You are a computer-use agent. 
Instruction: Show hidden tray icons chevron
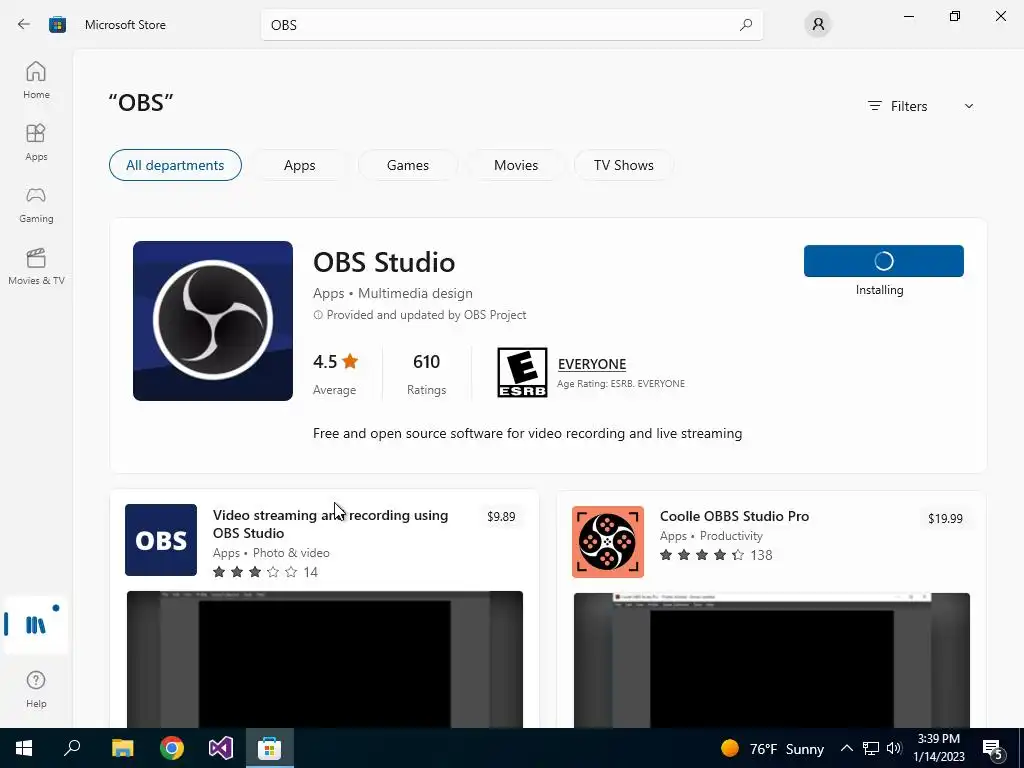[x=846, y=748]
